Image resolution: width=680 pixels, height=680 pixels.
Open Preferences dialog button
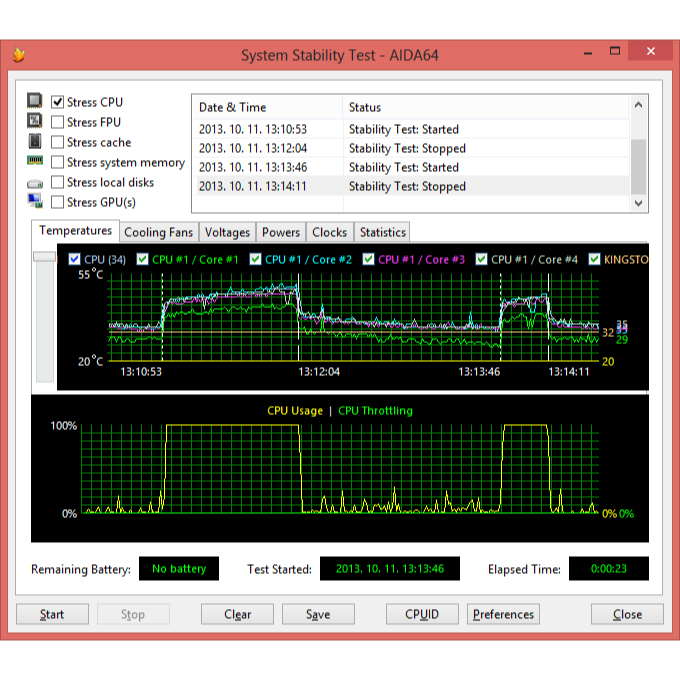[x=503, y=614]
